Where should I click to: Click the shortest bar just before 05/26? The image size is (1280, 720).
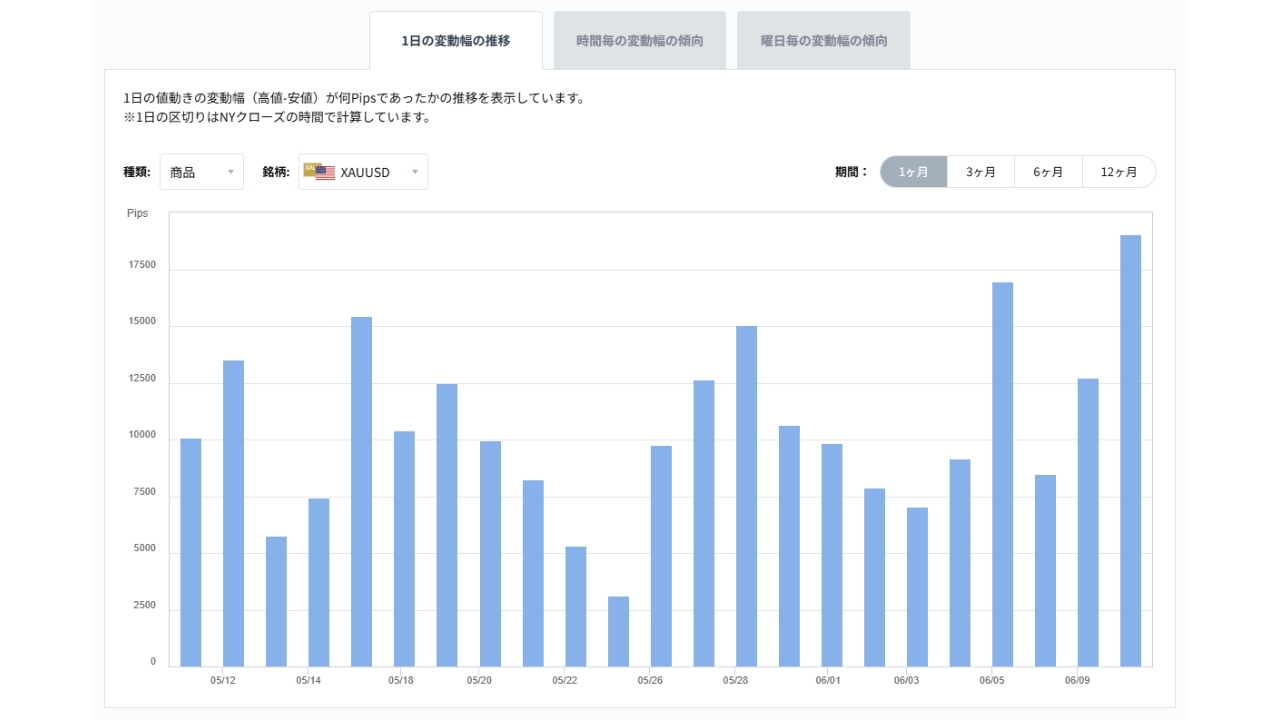point(618,631)
